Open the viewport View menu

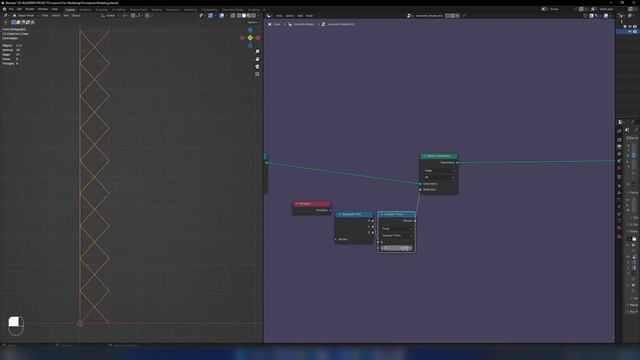45,16
